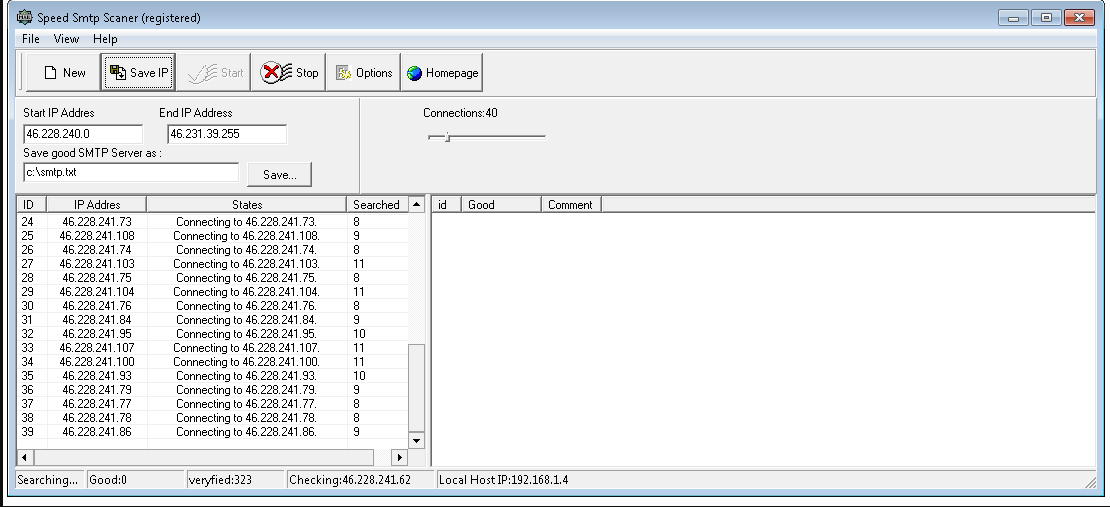Image resolution: width=1110 pixels, height=507 pixels.
Task: Select row 37 with IP 46.228.241.77
Action: 213,404
